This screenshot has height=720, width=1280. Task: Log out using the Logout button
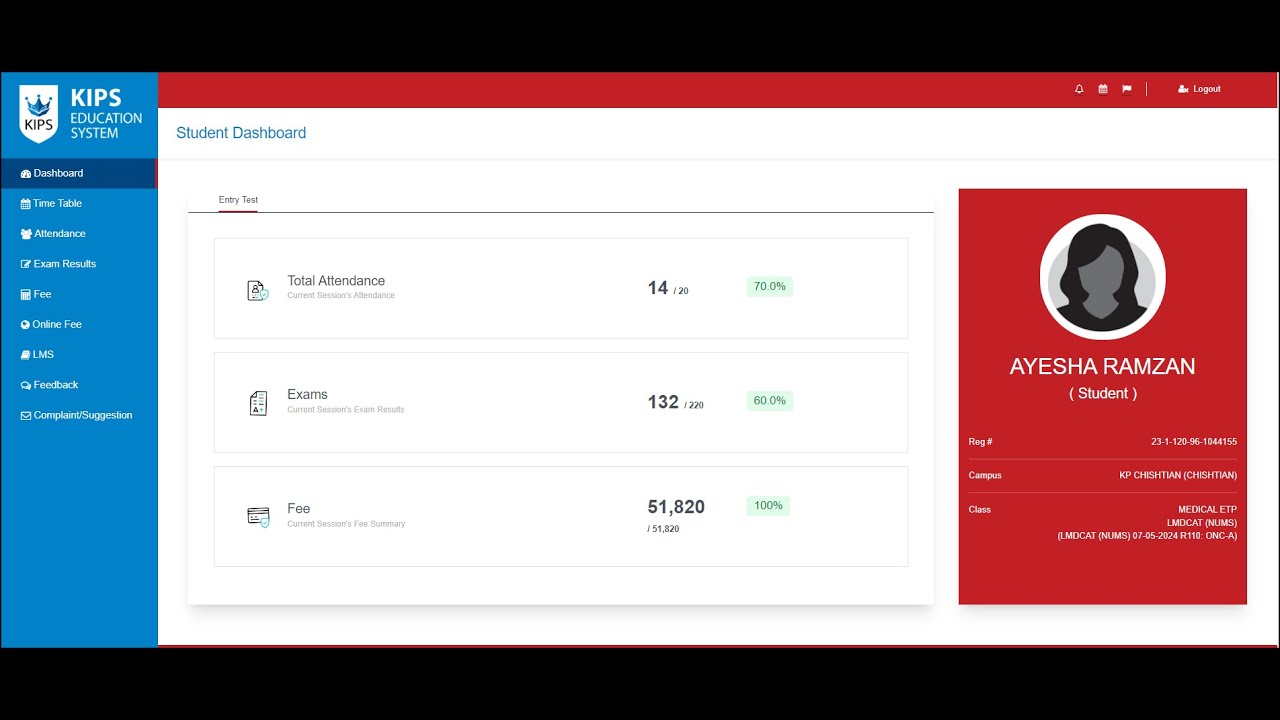pos(1200,89)
